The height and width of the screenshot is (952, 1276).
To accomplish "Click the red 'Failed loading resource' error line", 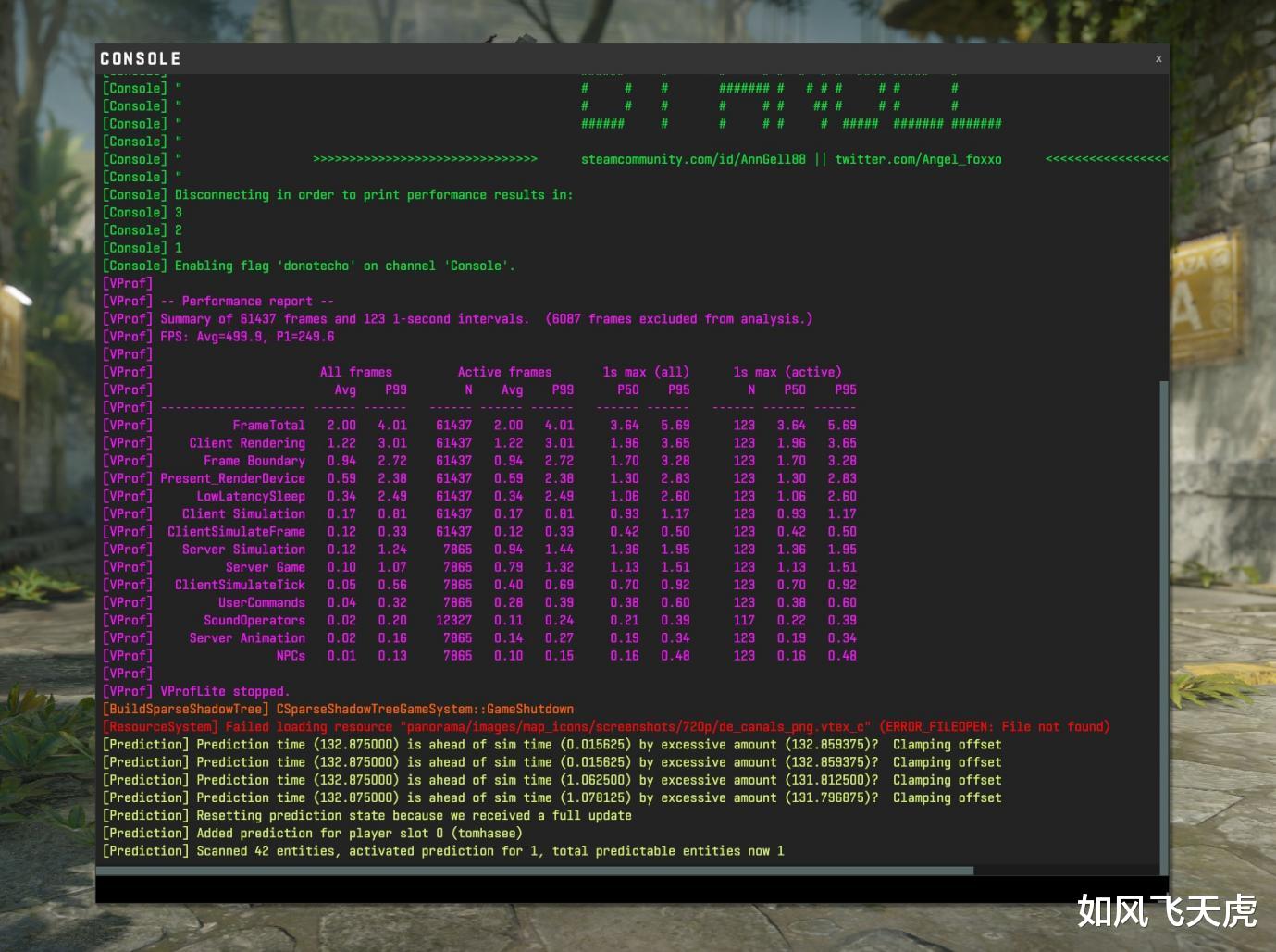I will (x=606, y=727).
